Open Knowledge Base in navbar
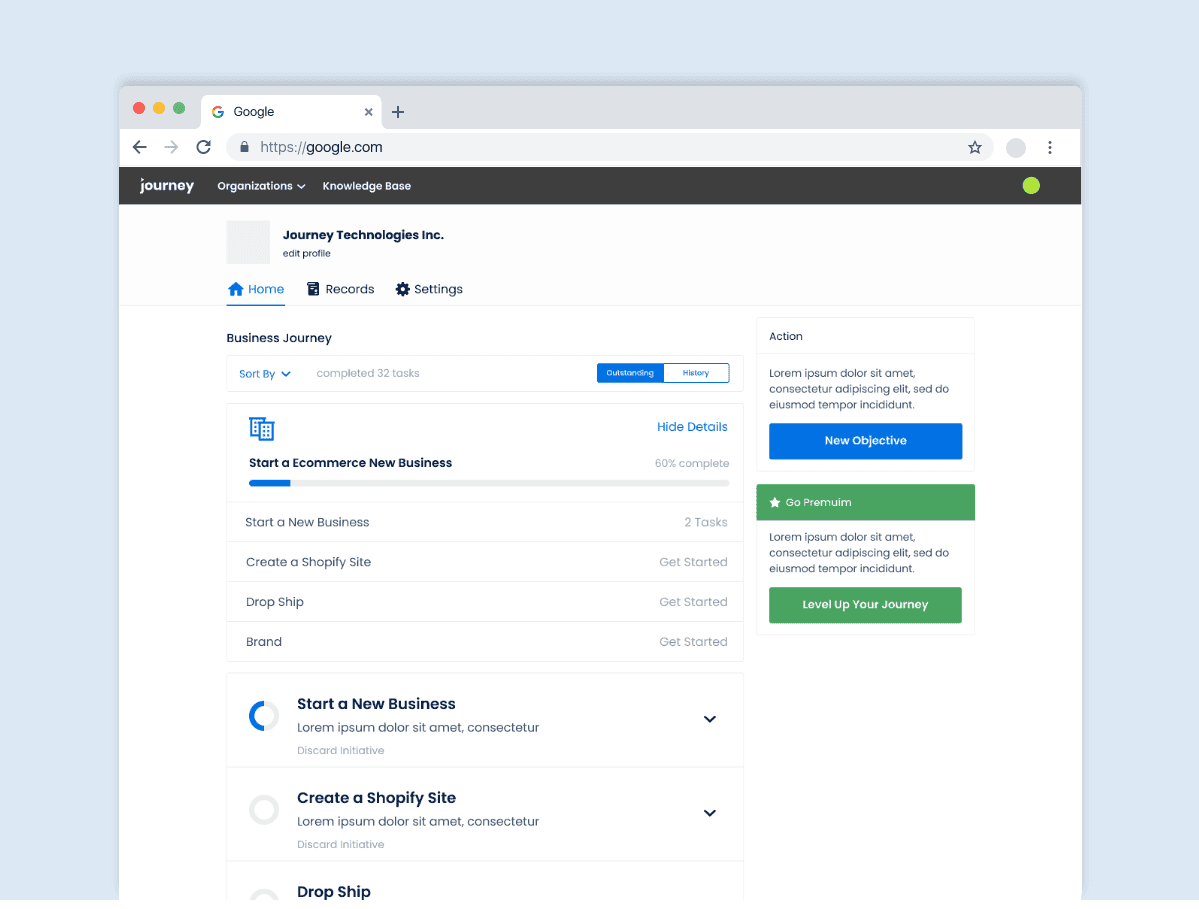 pyautogui.click(x=366, y=187)
